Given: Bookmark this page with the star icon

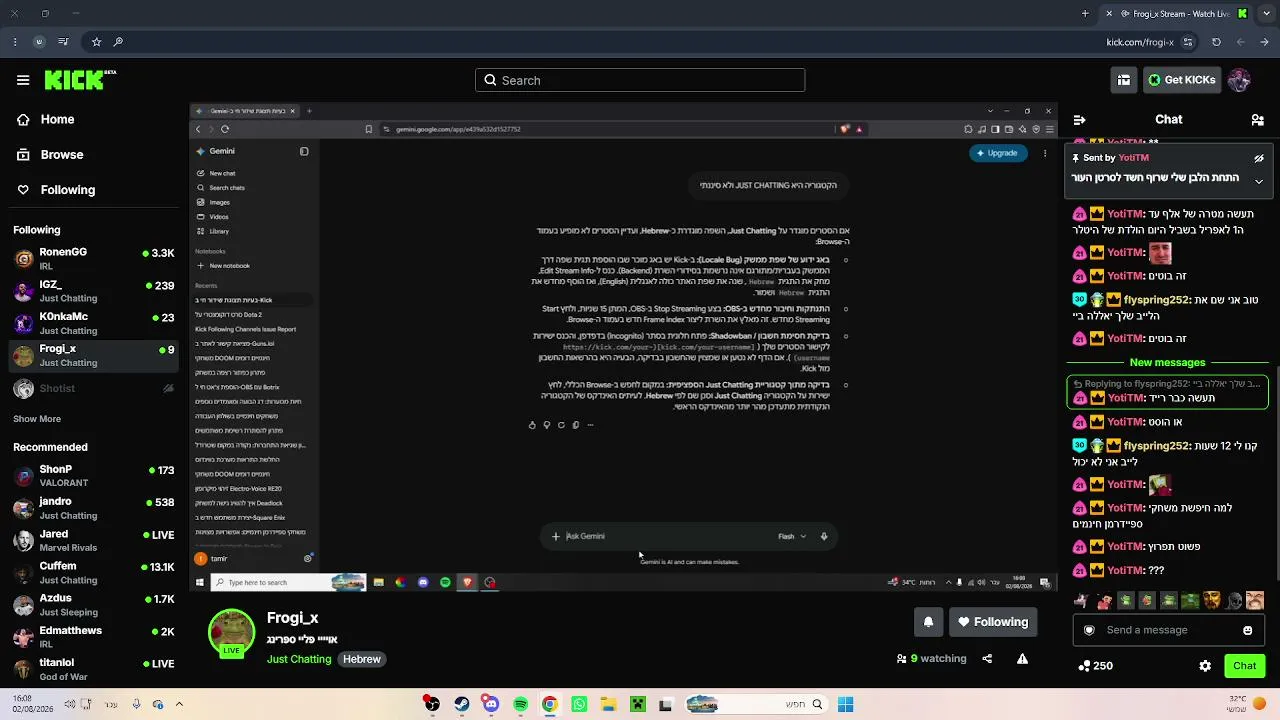Looking at the screenshot, I should [x=96, y=42].
